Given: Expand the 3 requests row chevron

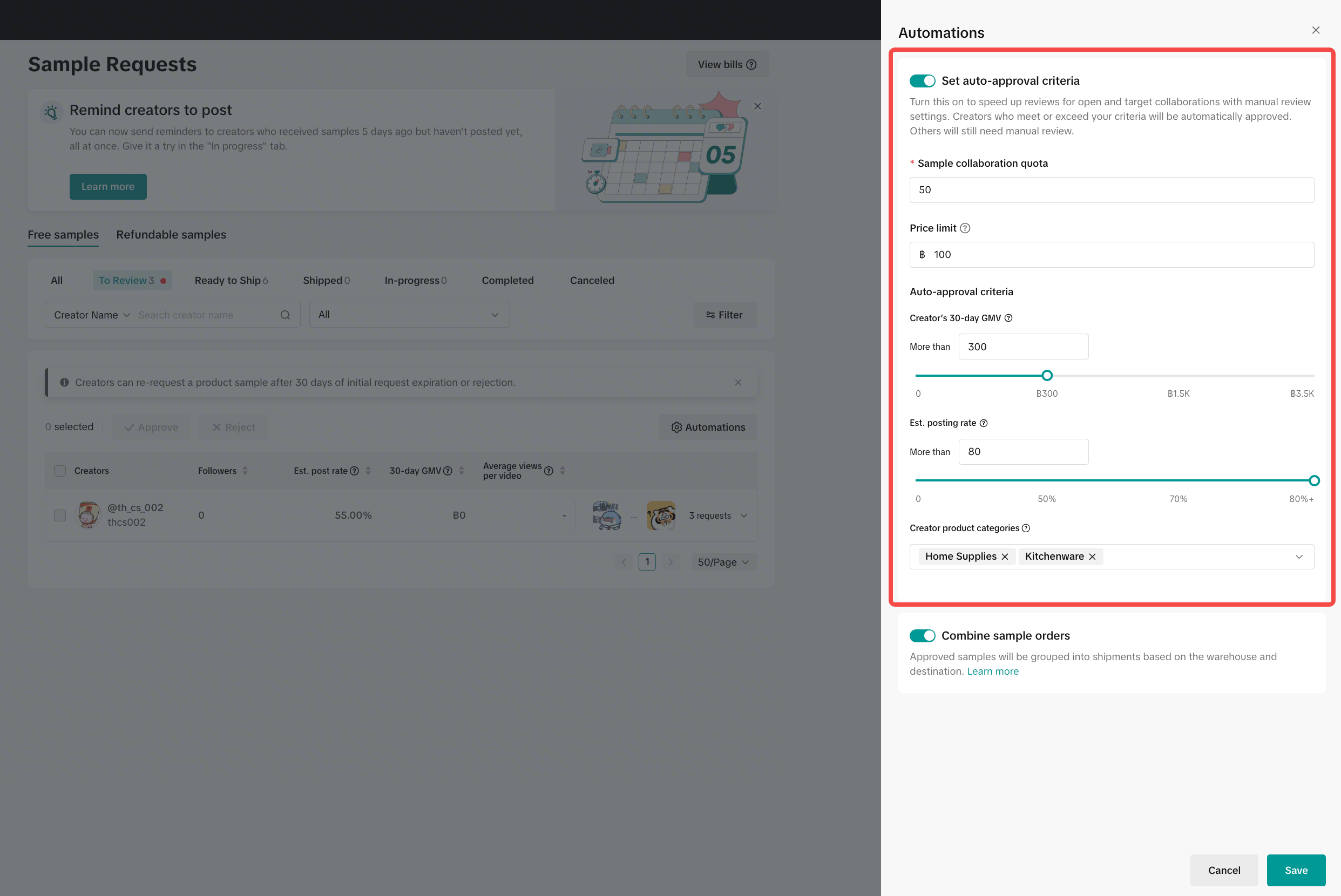Looking at the screenshot, I should click(x=744, y=515).
